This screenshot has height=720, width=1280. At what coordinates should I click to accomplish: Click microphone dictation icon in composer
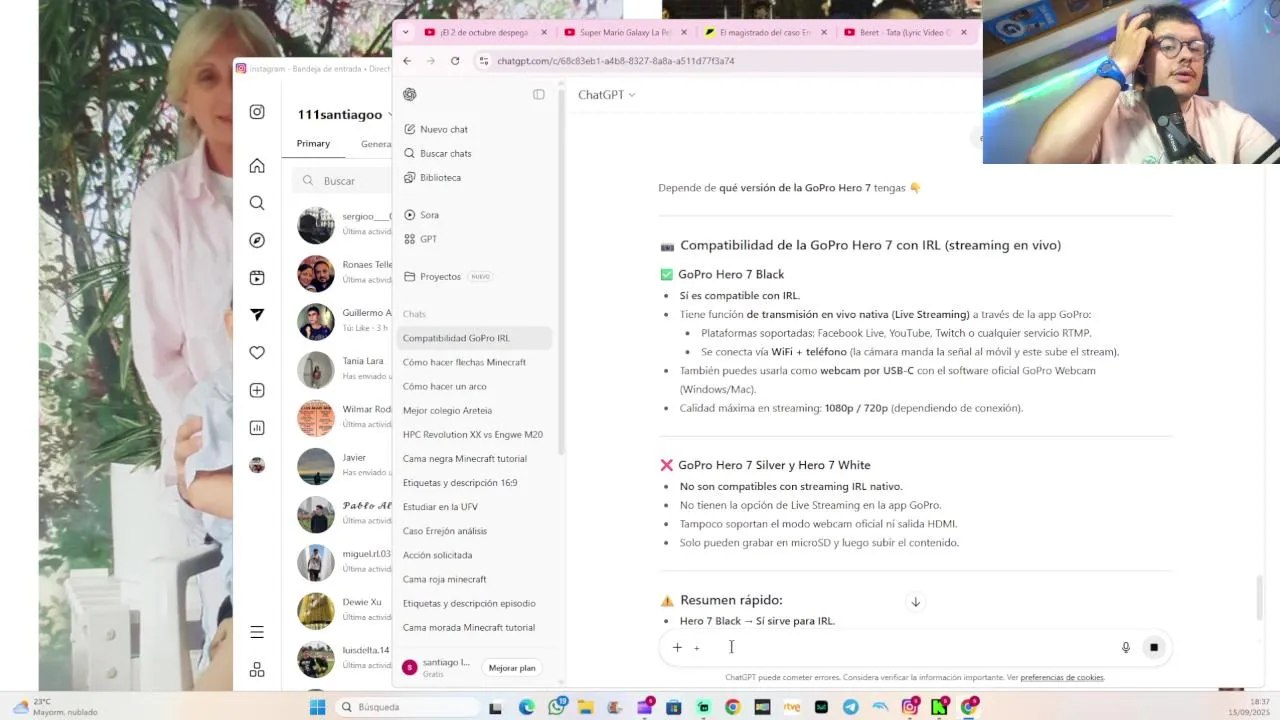point(1125,648)
